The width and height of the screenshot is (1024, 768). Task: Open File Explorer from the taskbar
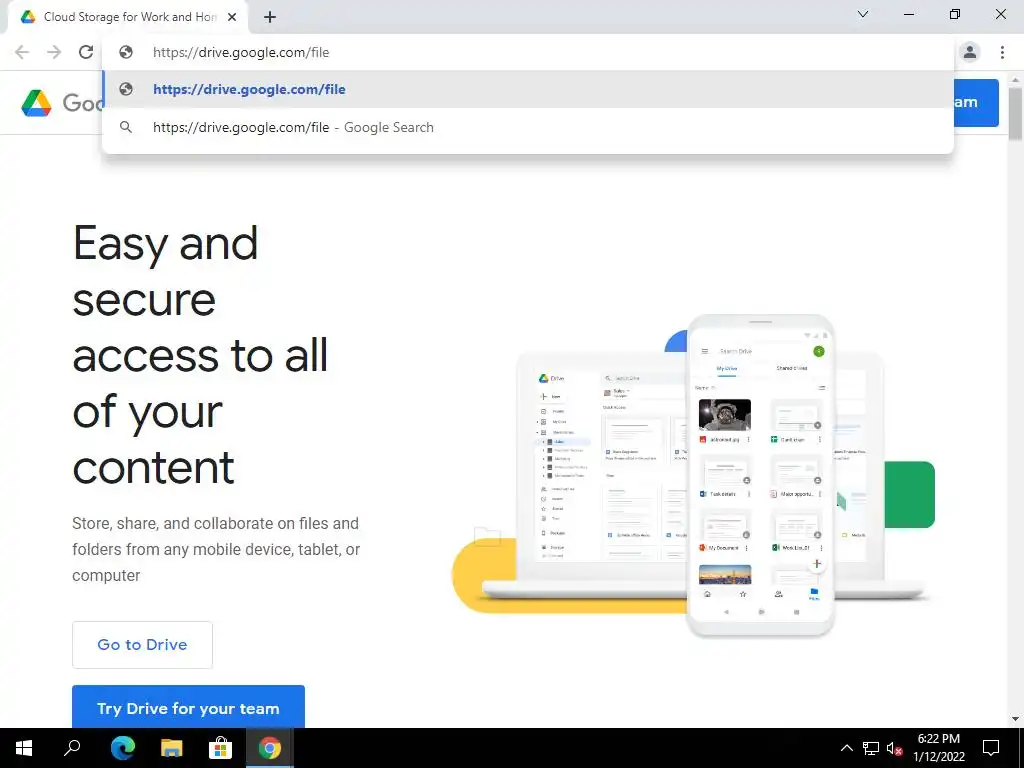171,748
